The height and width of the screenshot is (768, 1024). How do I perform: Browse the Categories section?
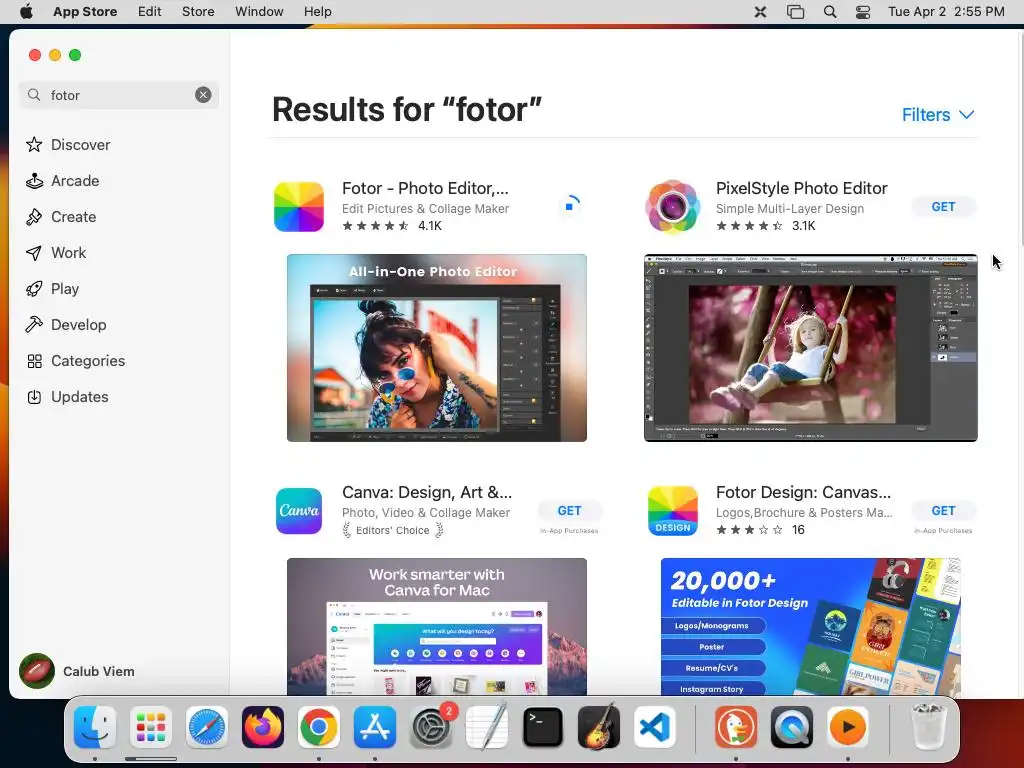pyautogui.click(x=75, y=360)
